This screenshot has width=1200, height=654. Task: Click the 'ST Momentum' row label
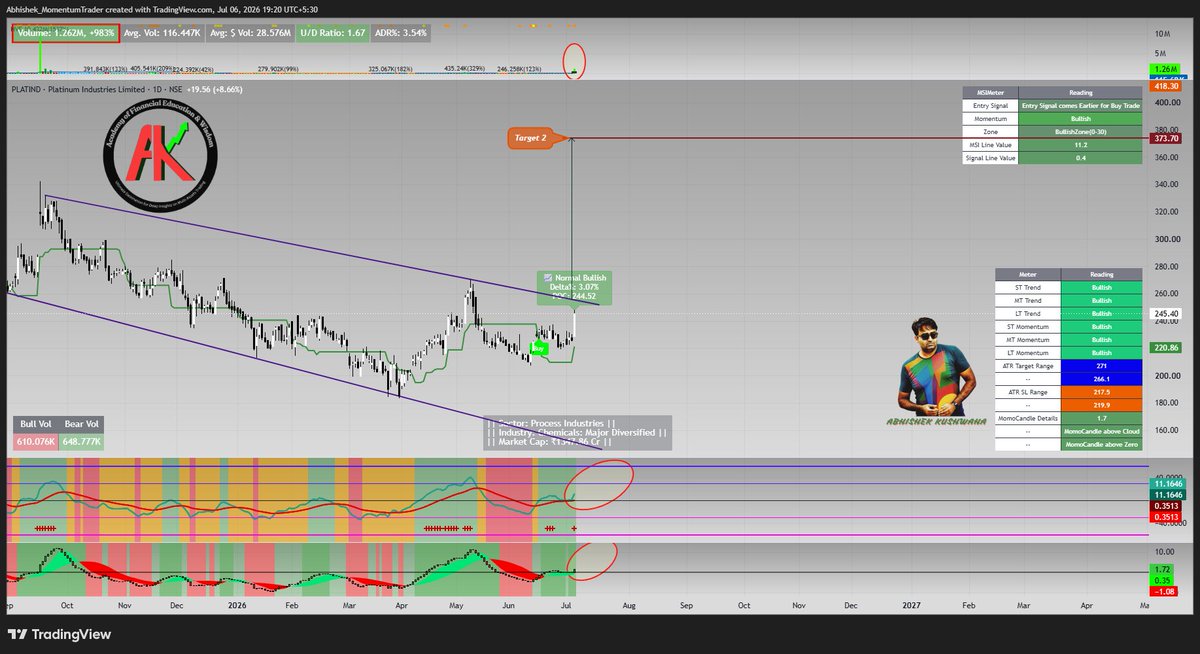[x=1027, y=326]
